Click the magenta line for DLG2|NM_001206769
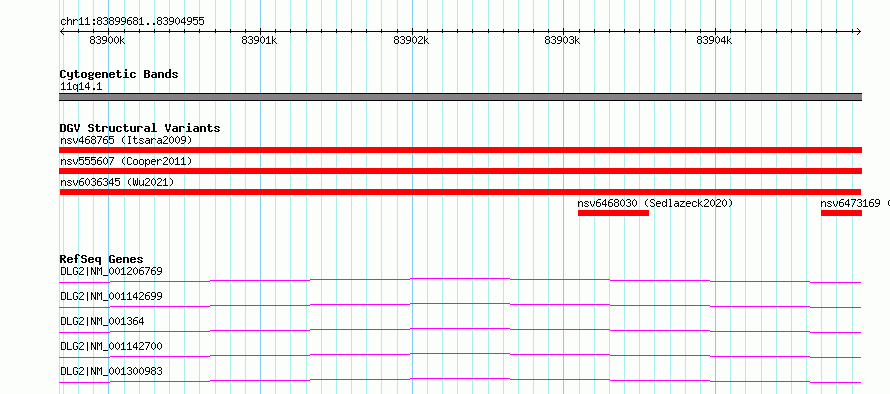This screenshot has height=394, width=890. click(x=460, y=280)
